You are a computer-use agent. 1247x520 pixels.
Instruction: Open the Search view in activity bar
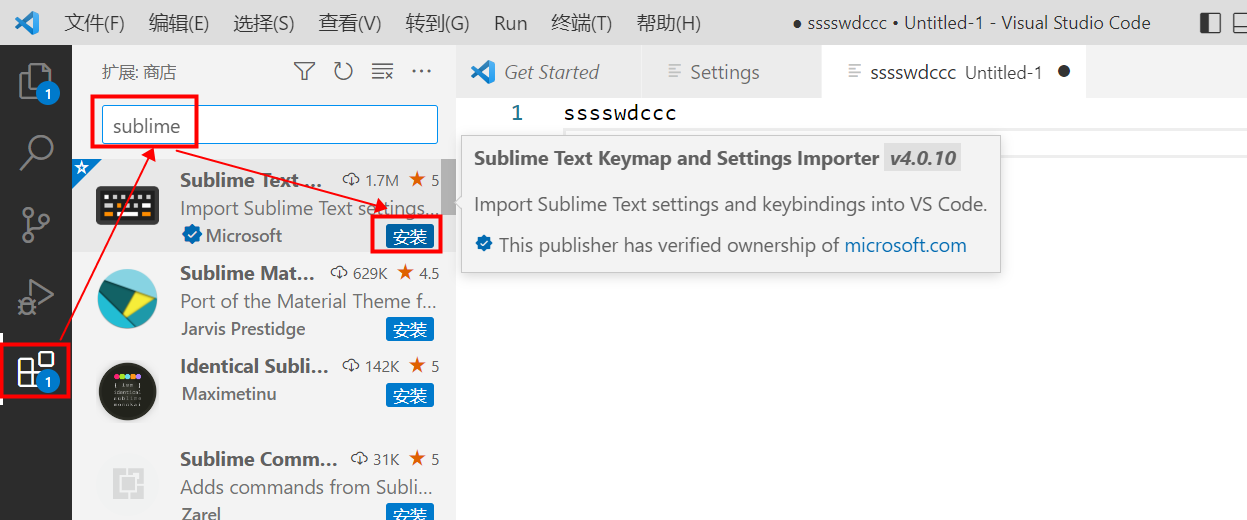click(x=36, y=152)
